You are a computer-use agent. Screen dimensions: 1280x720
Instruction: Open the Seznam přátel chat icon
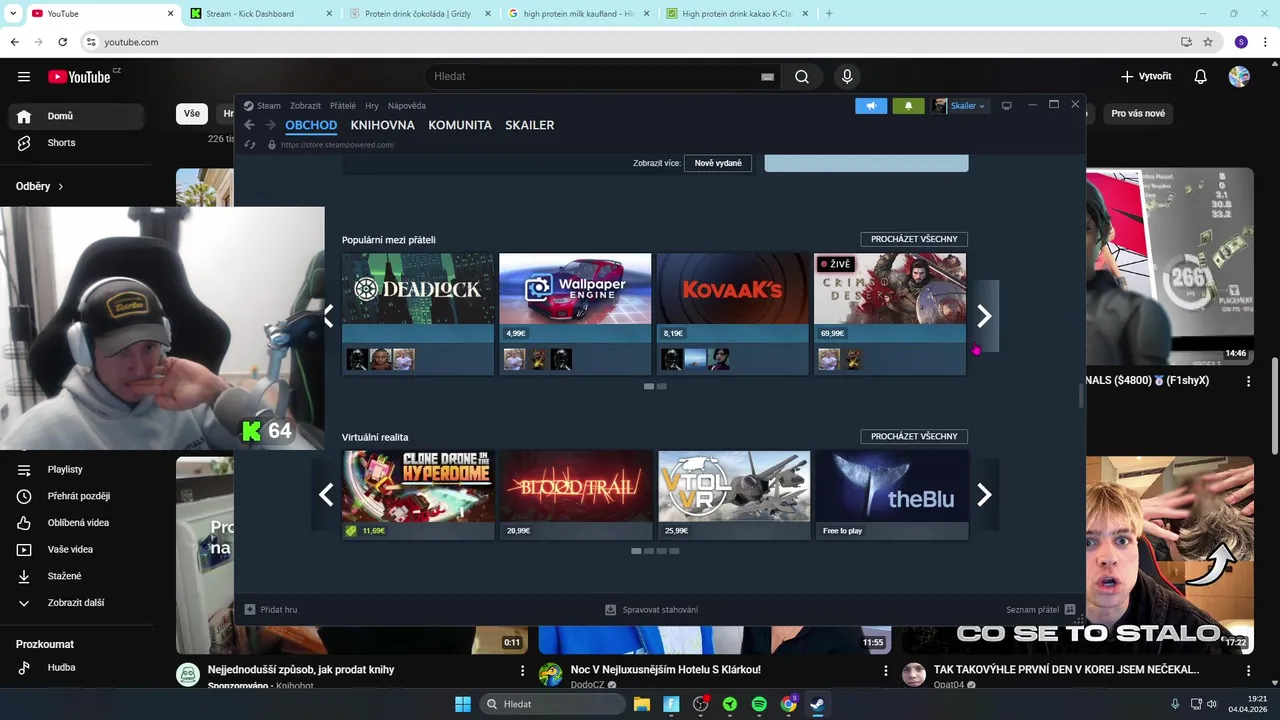point(1070,609)
